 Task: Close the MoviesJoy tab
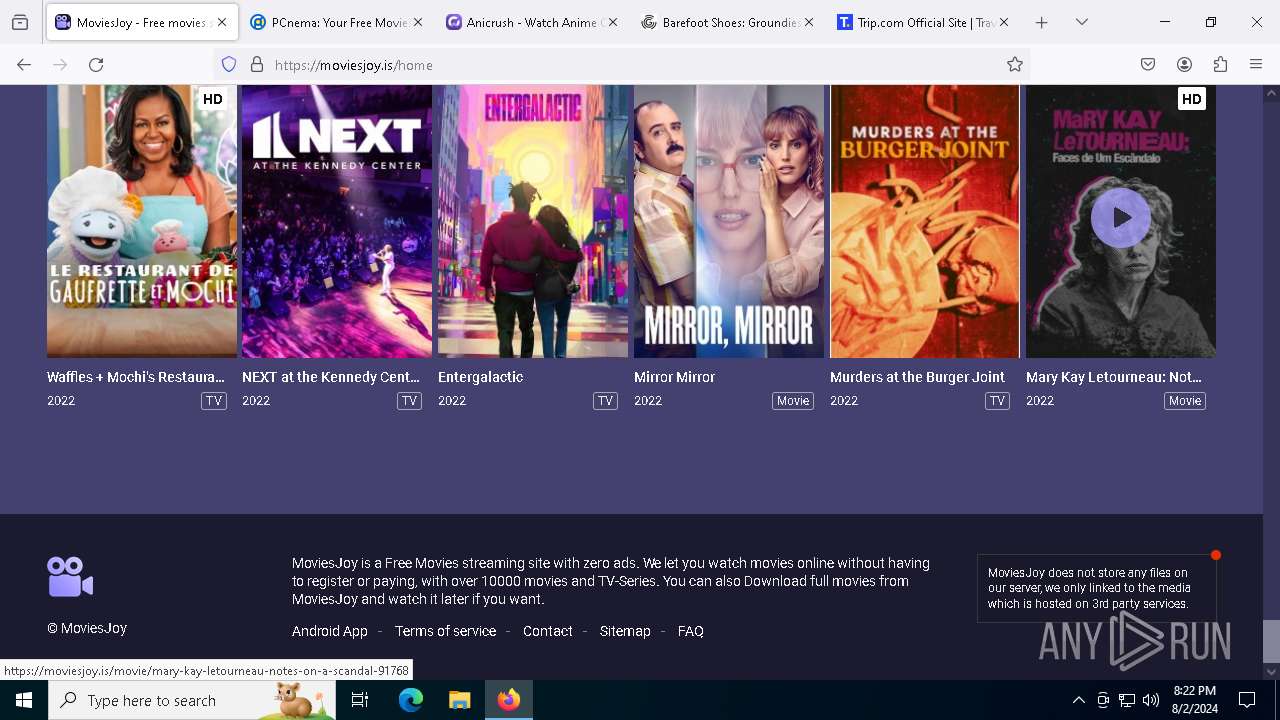tap(222, 22)
